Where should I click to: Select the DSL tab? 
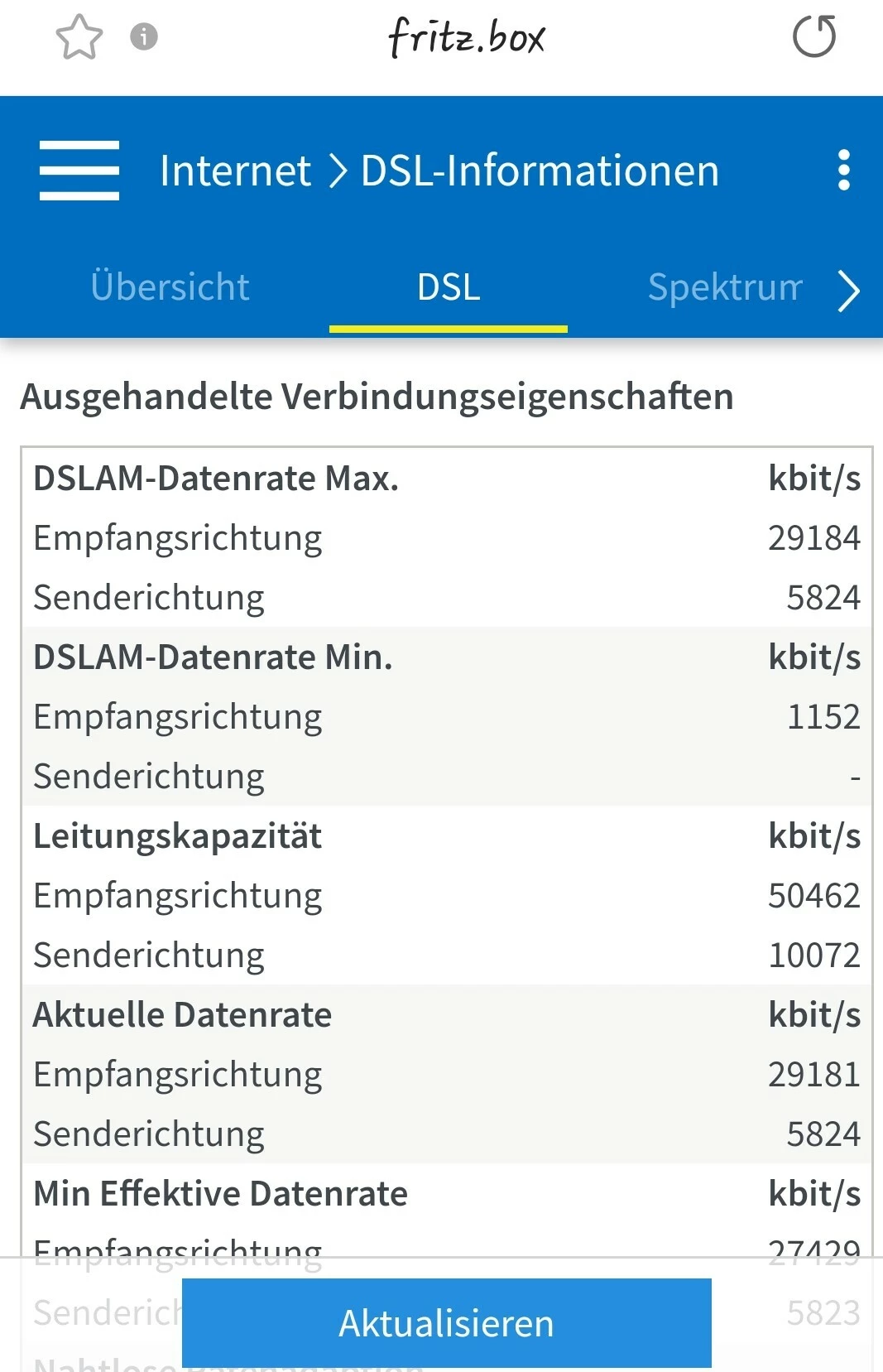point(449,287)
